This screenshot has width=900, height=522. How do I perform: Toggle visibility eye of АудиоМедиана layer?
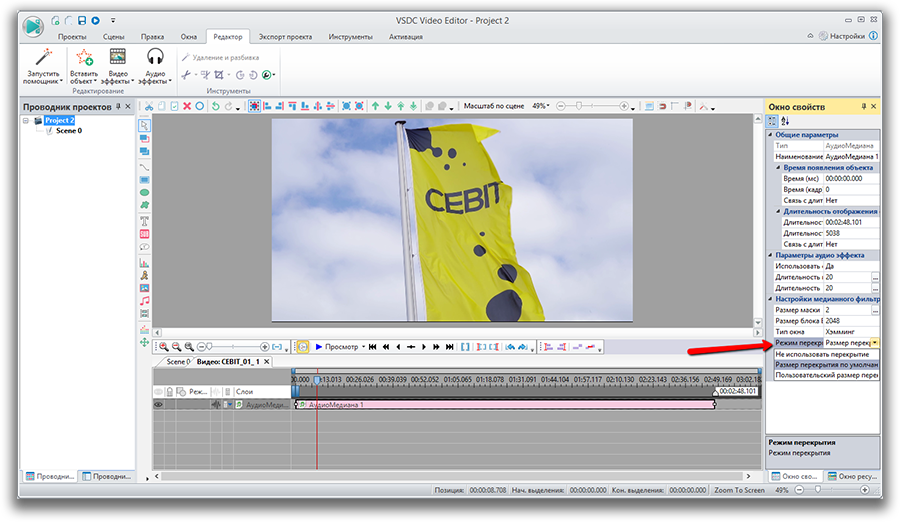click(158, 405)
